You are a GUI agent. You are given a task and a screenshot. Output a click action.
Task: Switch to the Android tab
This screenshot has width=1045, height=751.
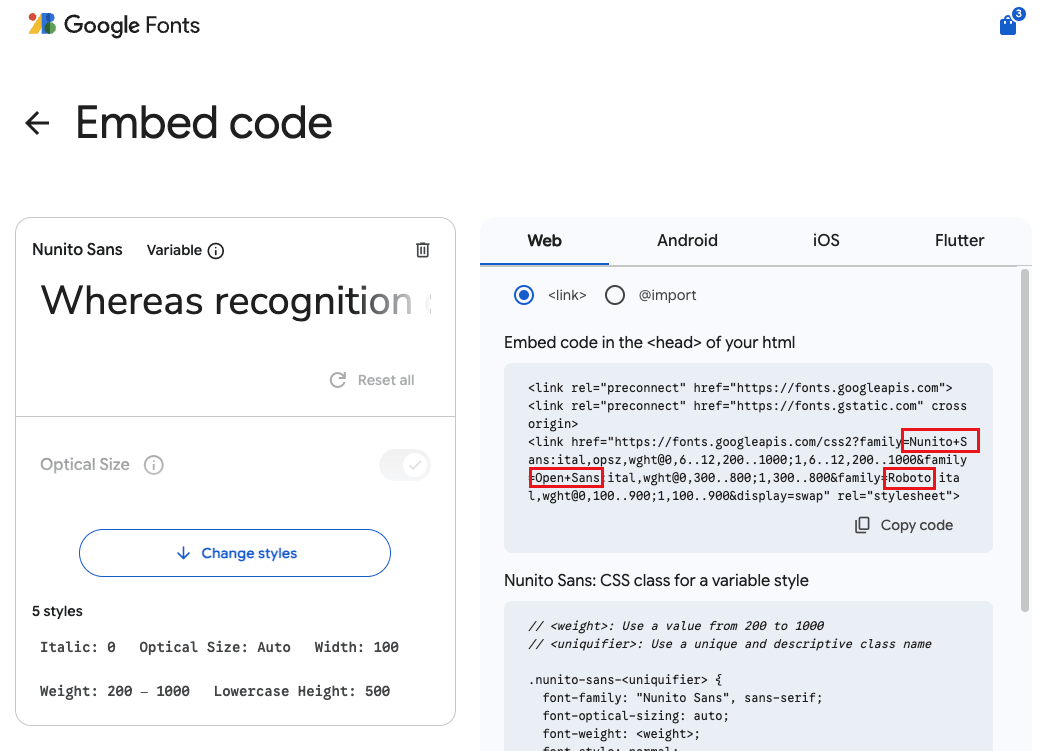click(687, 240)
